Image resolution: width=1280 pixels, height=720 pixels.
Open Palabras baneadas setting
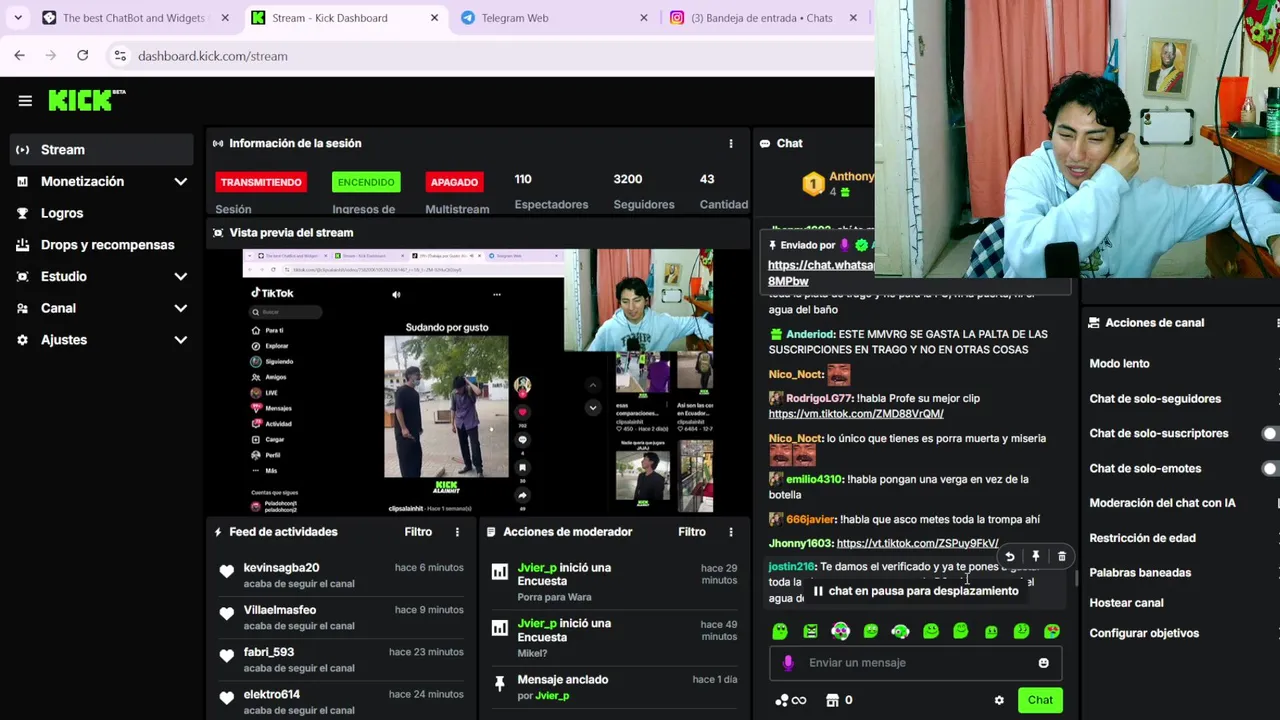pos(1140,573)
